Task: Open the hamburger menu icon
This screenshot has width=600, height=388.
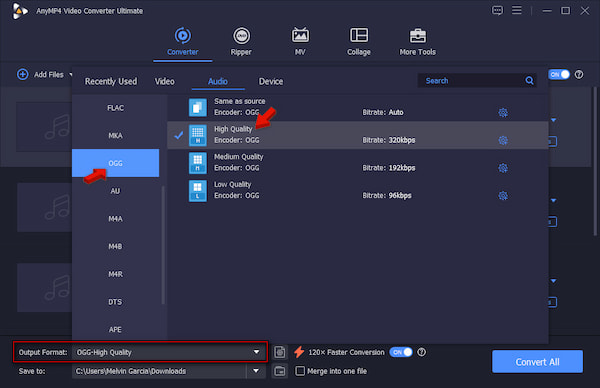Action: click(517, 10)
